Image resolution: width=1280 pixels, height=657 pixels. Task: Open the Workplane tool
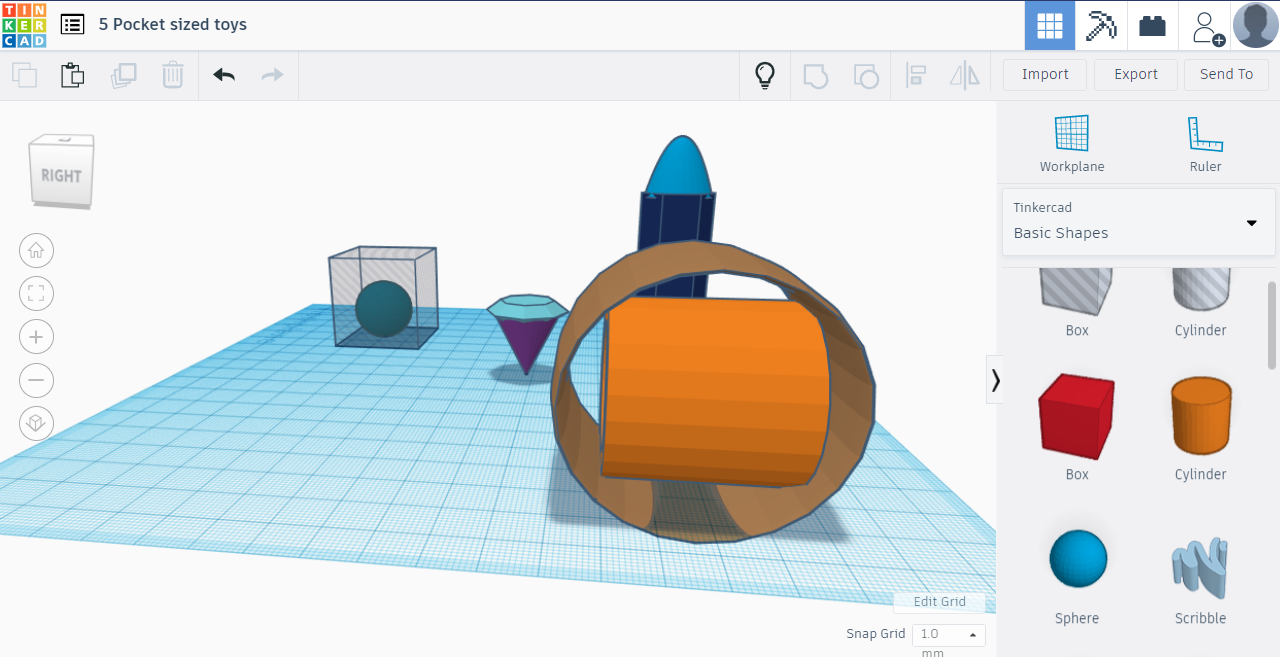[1072, 142]
